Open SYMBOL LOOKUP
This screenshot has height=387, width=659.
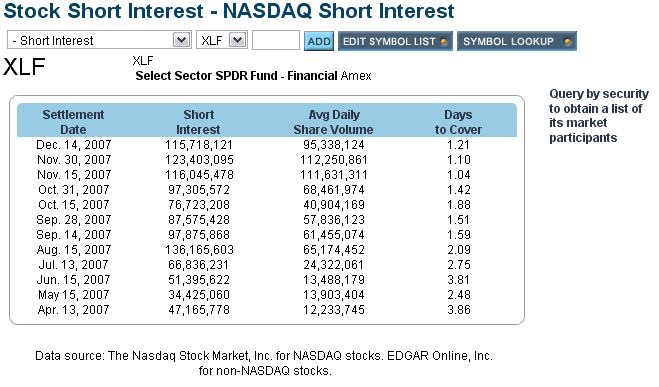pyautogui.click(x=517, y=41)
